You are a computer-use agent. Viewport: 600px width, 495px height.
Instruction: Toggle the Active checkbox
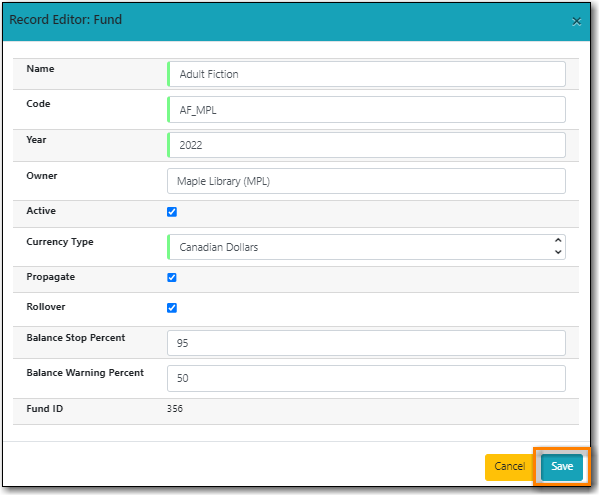point(172,212)
